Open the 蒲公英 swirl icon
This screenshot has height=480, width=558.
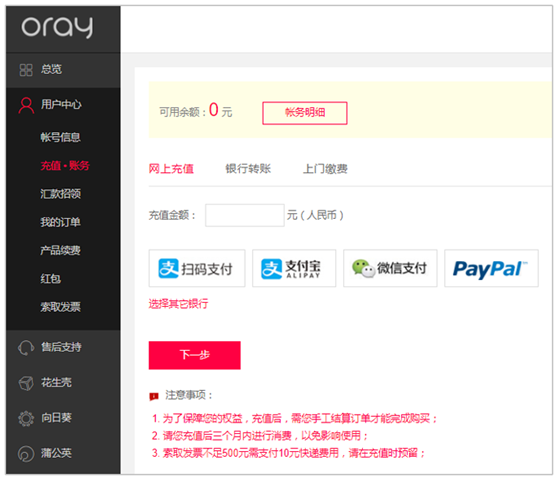(26, 454)
